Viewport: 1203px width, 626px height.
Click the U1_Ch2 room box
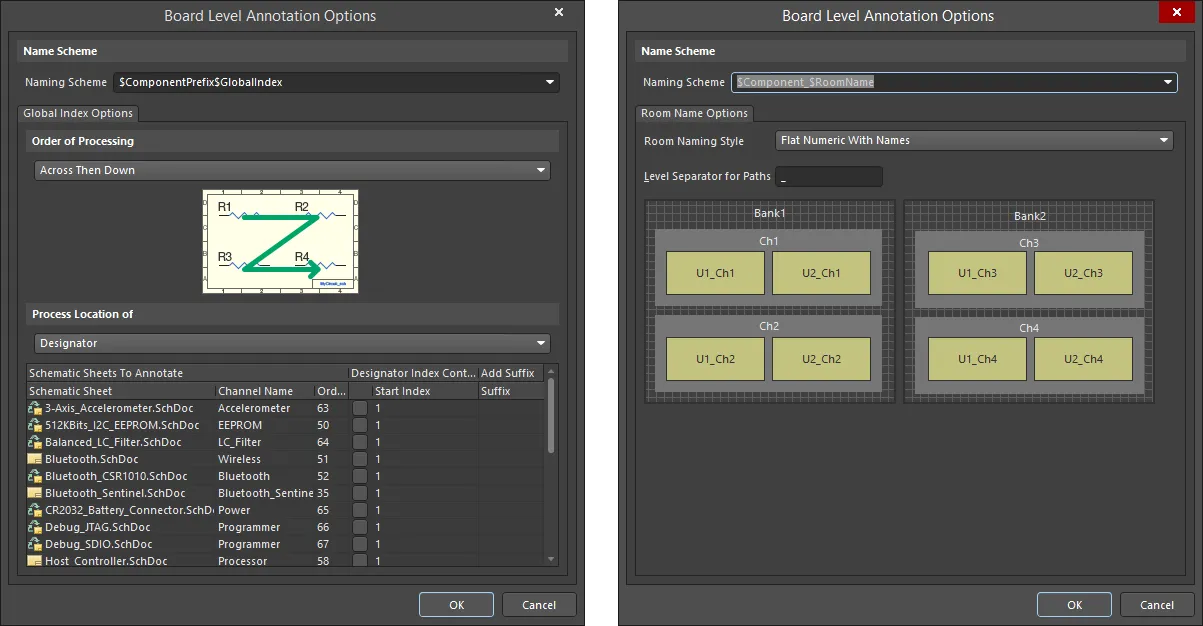tap(715, 359)
